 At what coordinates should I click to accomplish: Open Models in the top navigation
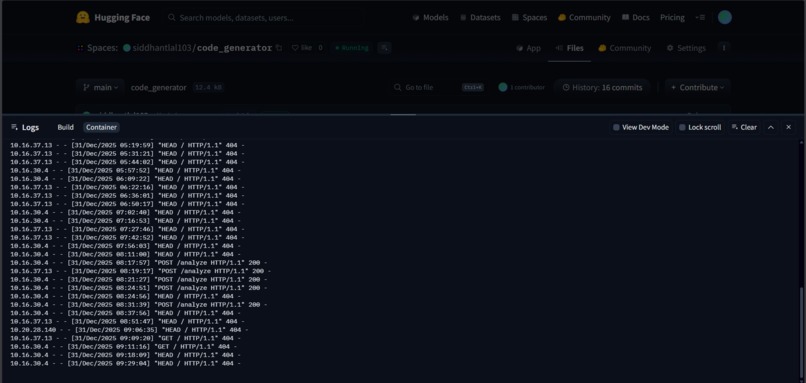pyautogui.click(x=430, y=17)
